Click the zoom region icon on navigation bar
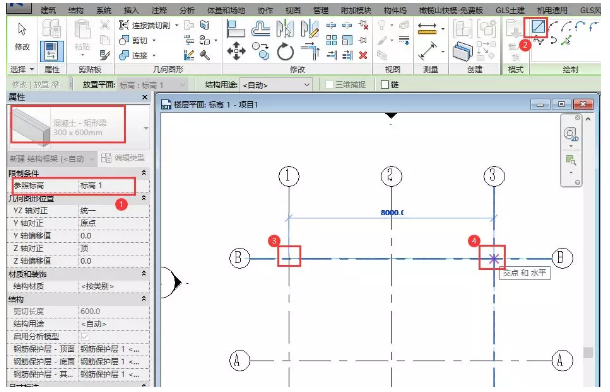Screen dimensions: 610x392 coord(571,160)
